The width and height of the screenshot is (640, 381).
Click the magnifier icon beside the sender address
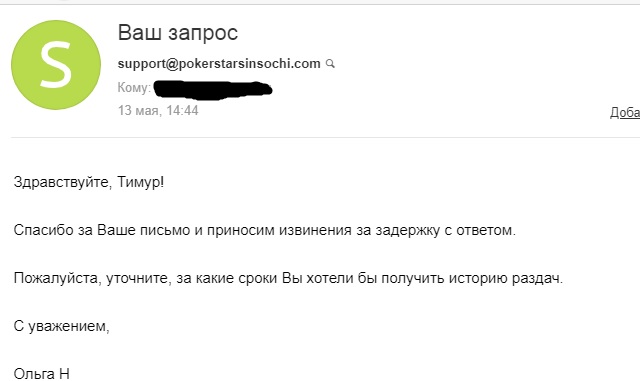click(x=330, y=64)
